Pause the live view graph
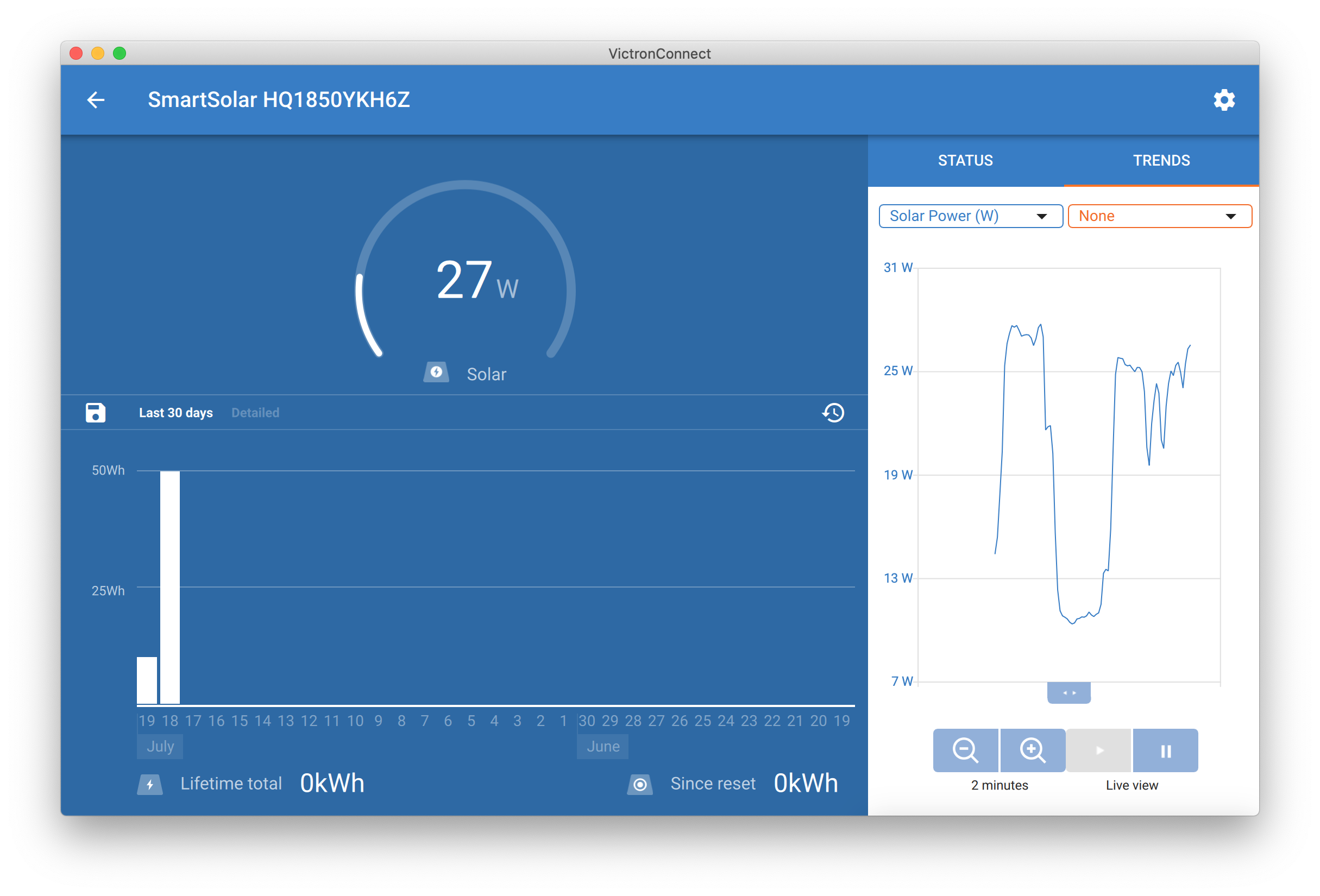The height and width of the screenshot is (896, 1320). [1166, 750]
